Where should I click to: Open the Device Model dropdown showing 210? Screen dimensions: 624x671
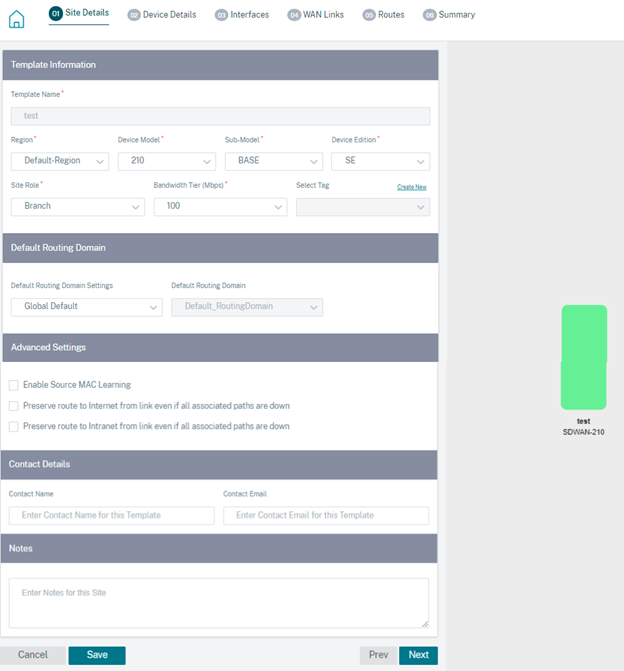tap(167, 161)
